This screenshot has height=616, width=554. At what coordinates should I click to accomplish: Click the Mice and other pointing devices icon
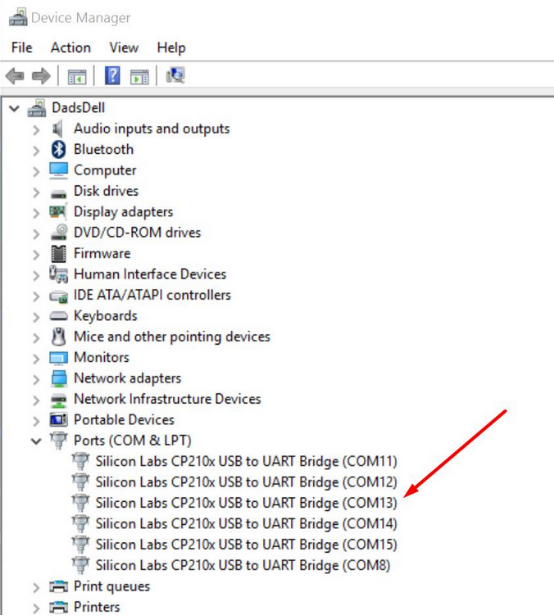59,337
